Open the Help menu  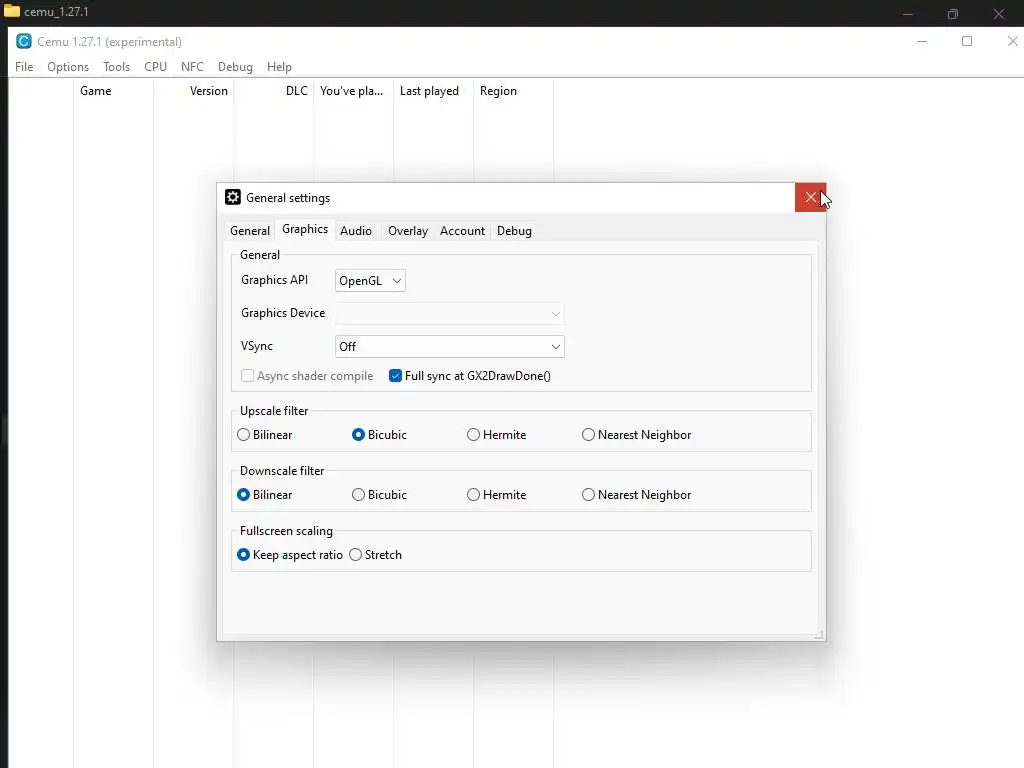279,67
